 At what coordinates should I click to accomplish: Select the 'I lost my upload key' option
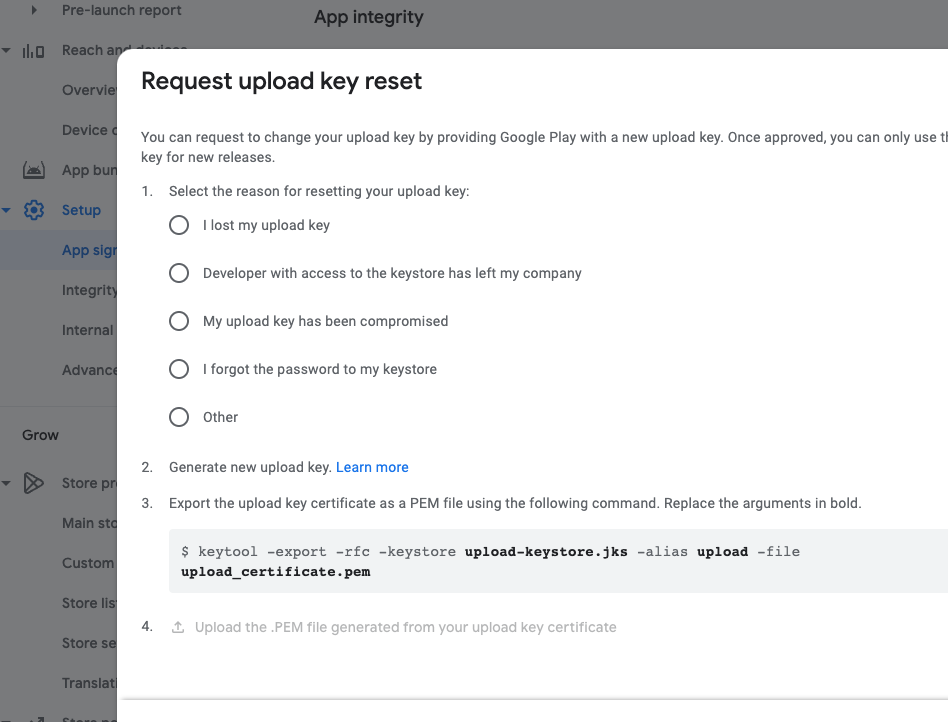pyautogui.click(x=178, y=224)
